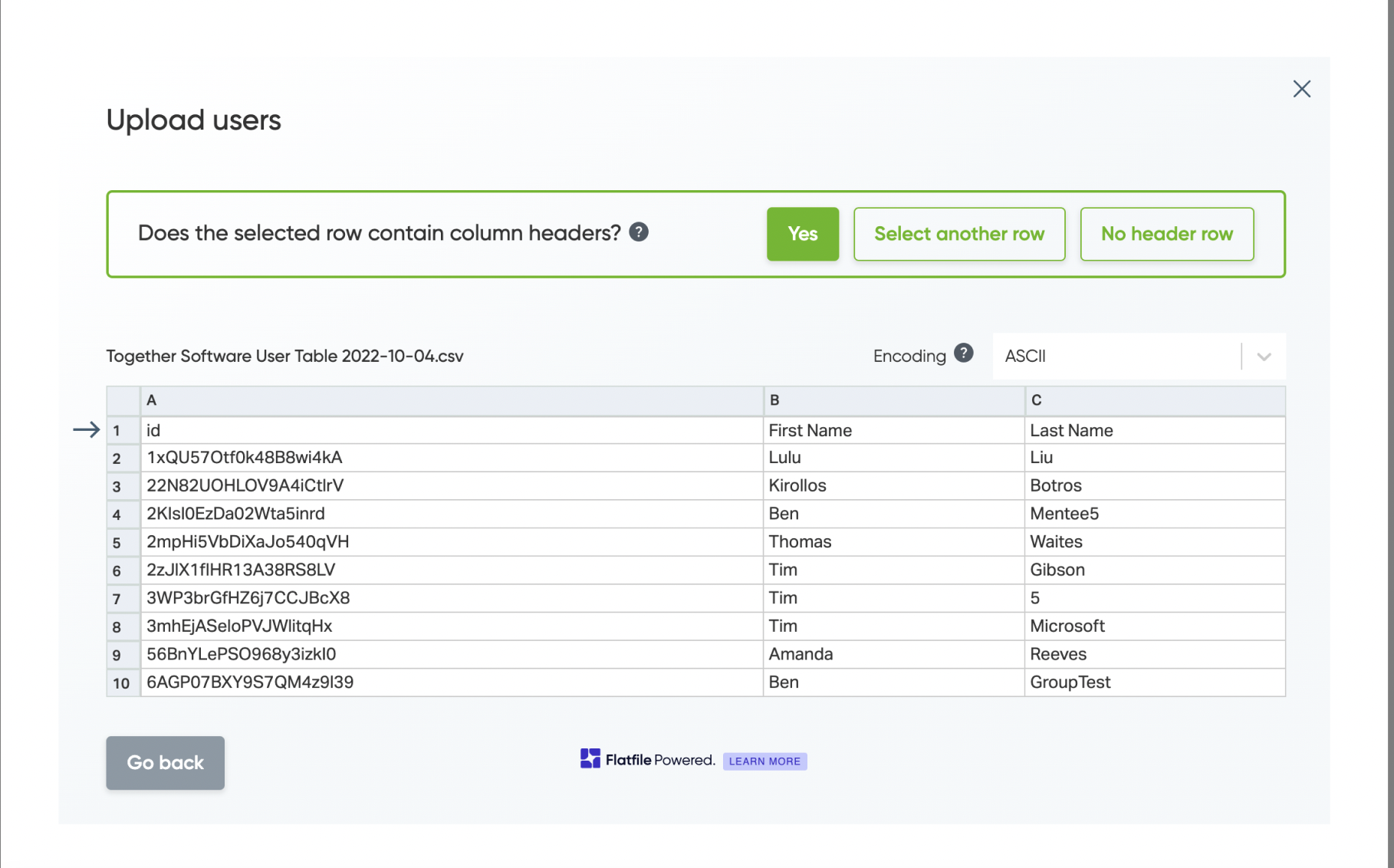Select row number 1
Viewport: 1394px width, 868px height.
(x=123, y=430)
